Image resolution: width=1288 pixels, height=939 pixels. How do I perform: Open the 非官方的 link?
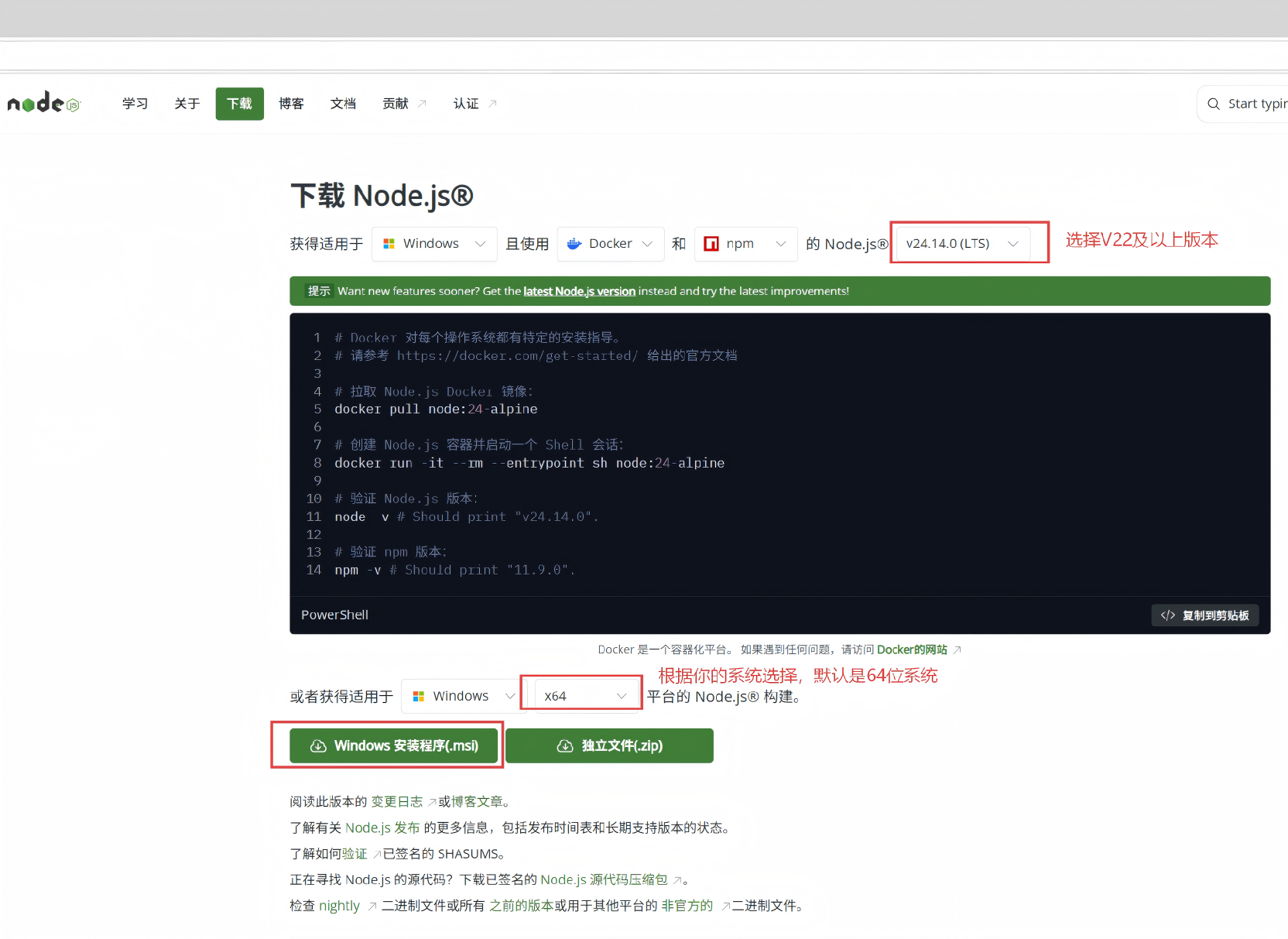(687, 906)
